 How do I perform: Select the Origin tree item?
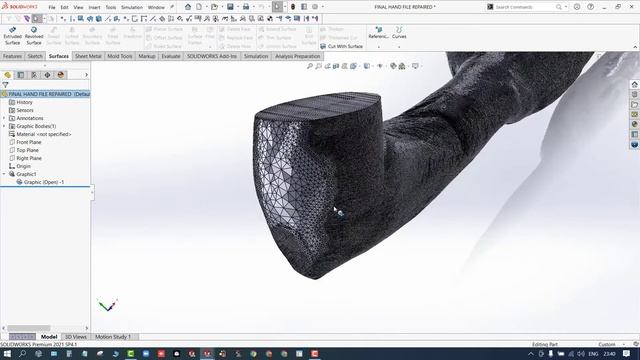click(x=23, y=167)
